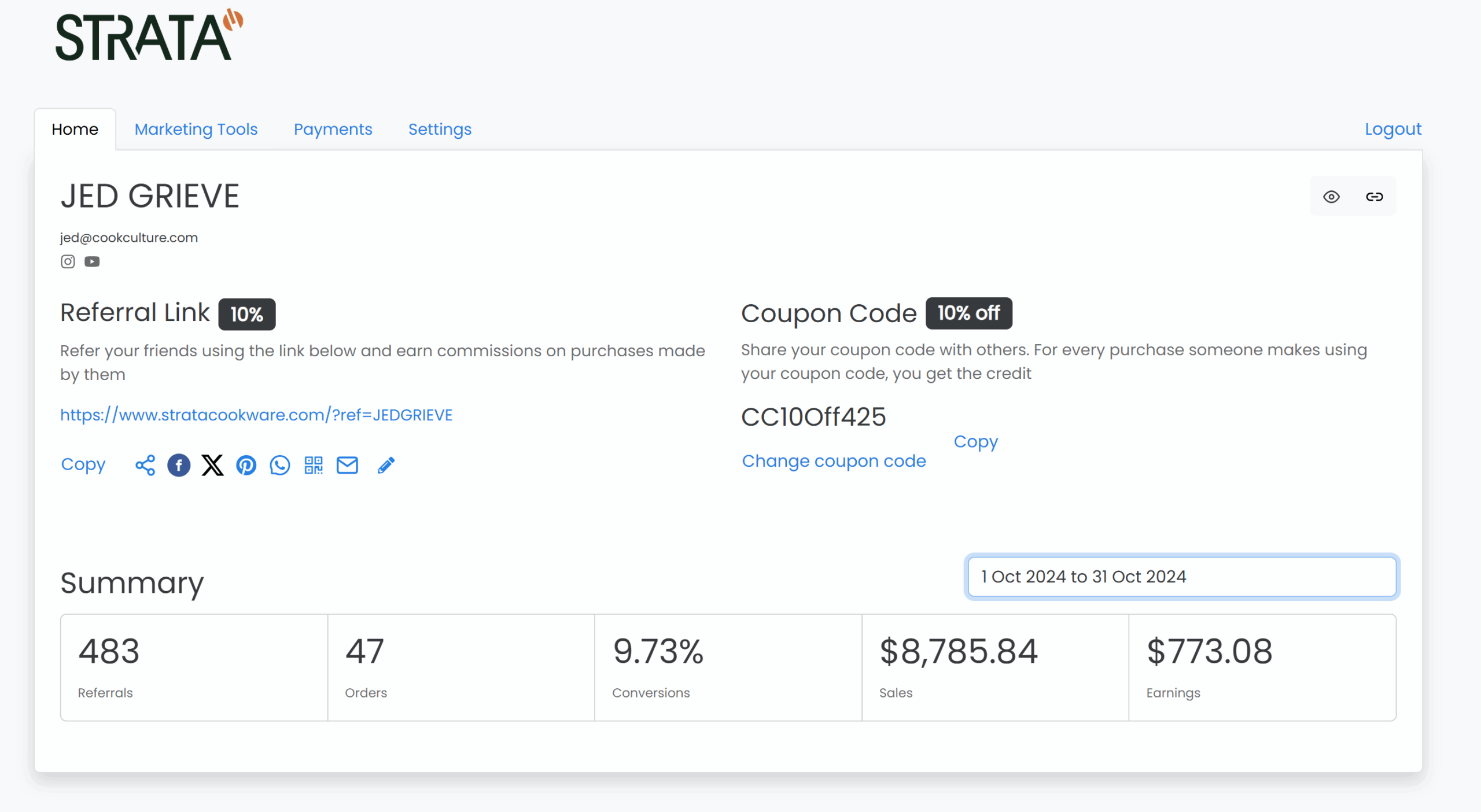Select the Home tab
This screenshot has width=1481, height=812.
click(75, 129)
